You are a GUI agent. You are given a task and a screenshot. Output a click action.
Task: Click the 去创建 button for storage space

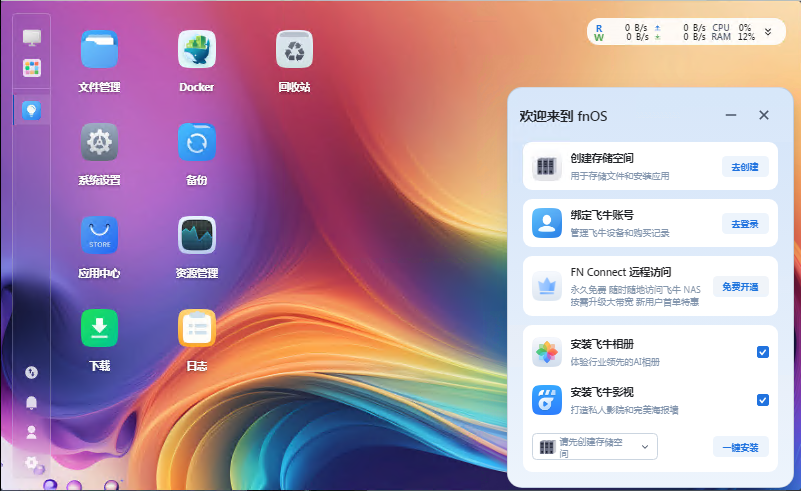(x=745, y=167)
